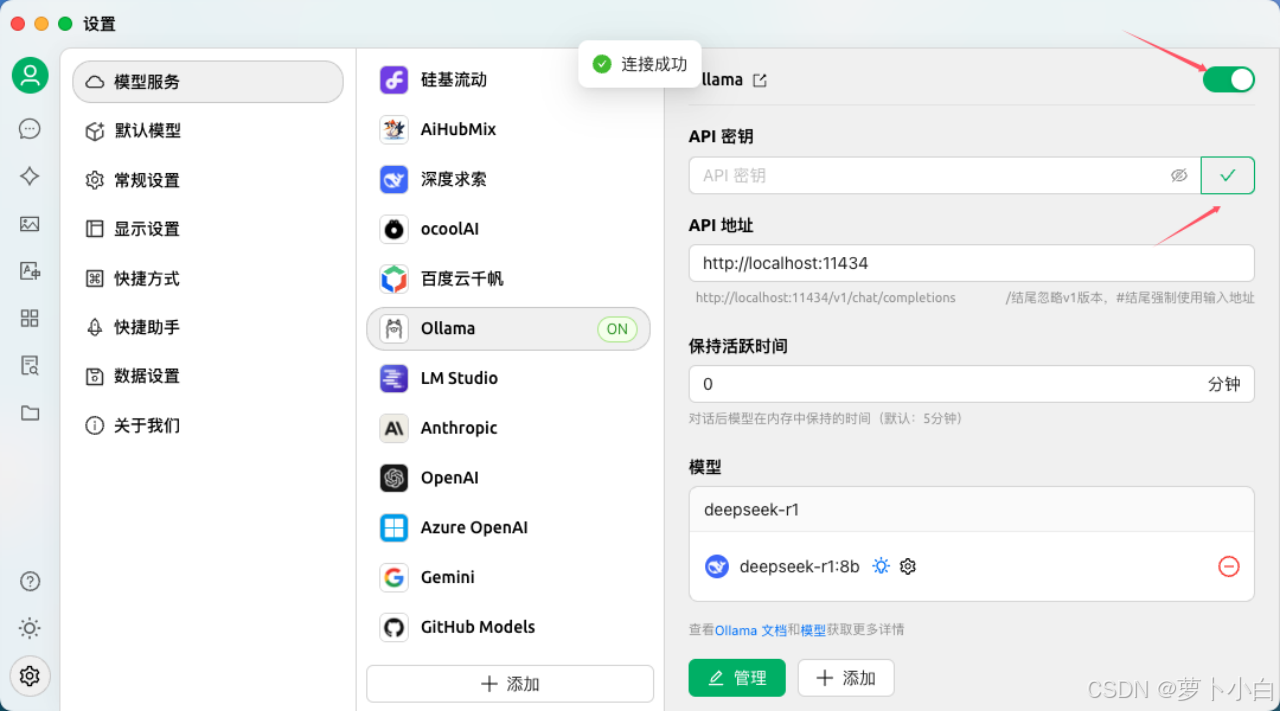
Task: Focus the 保持活跃时间 input field
Action: tap(971, 384)
